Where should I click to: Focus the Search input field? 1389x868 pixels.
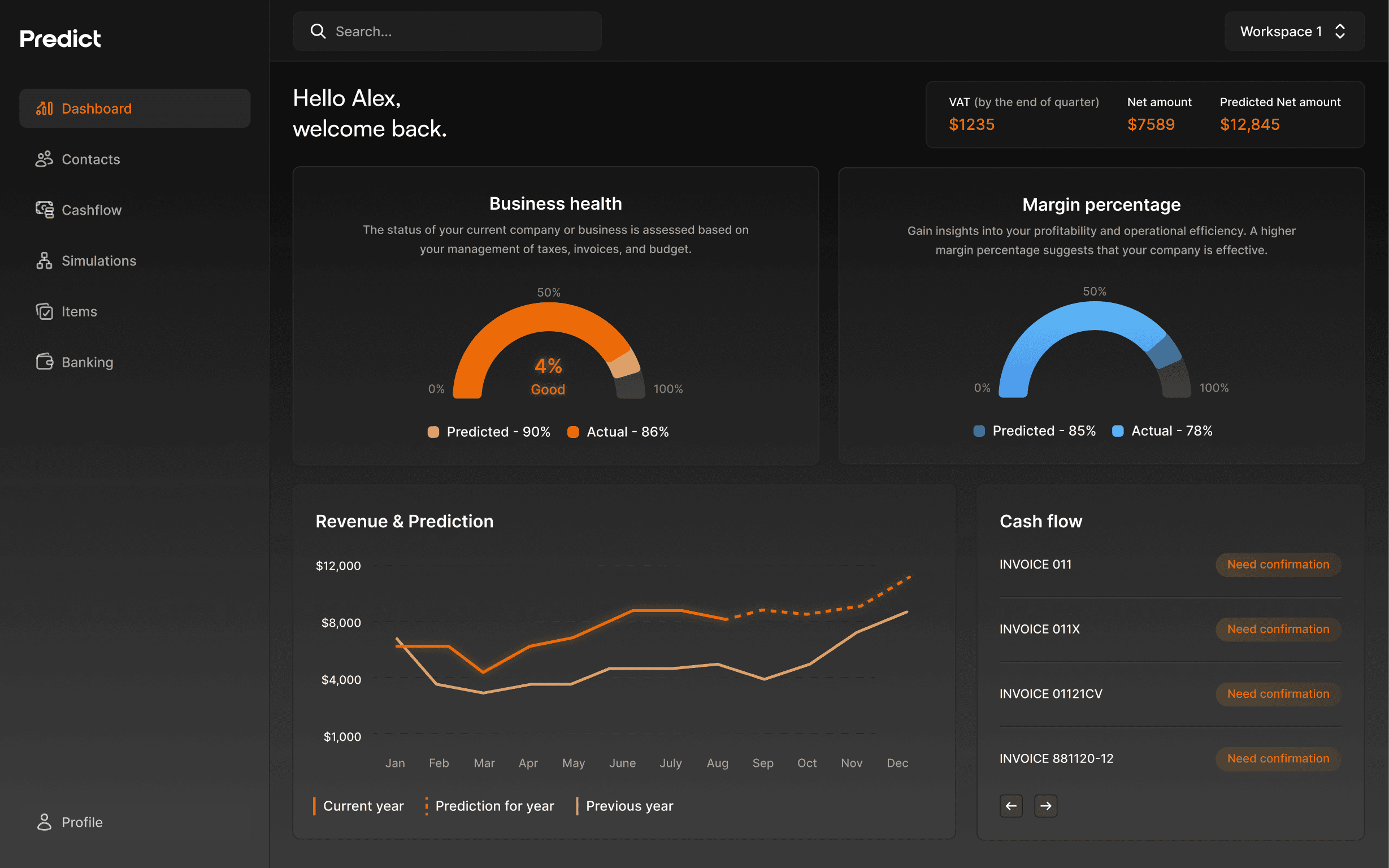(x=459, y=31)
